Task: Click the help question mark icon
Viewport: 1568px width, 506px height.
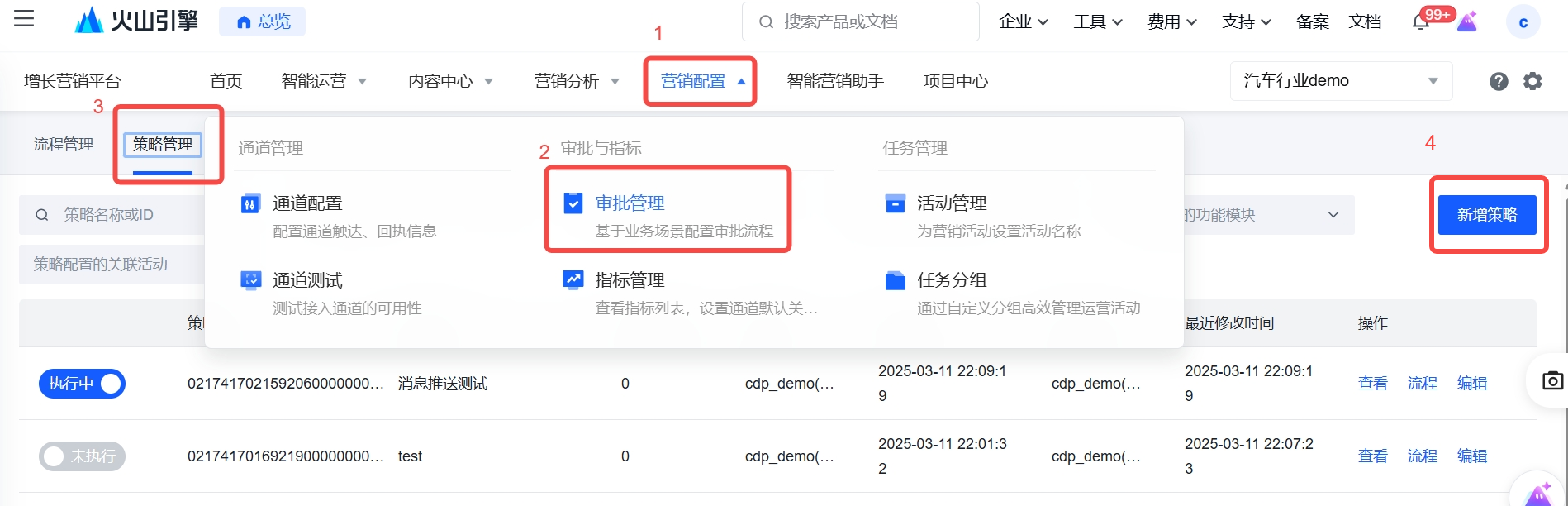Action: click(1499, 81)
